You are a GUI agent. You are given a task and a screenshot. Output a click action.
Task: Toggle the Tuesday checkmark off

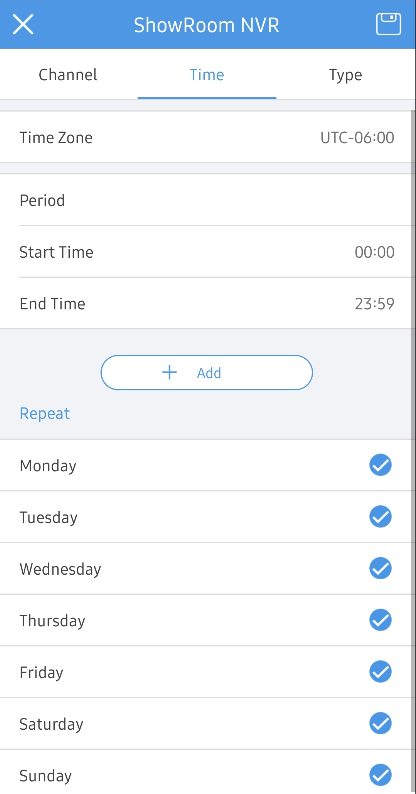[x=380, y=517]
